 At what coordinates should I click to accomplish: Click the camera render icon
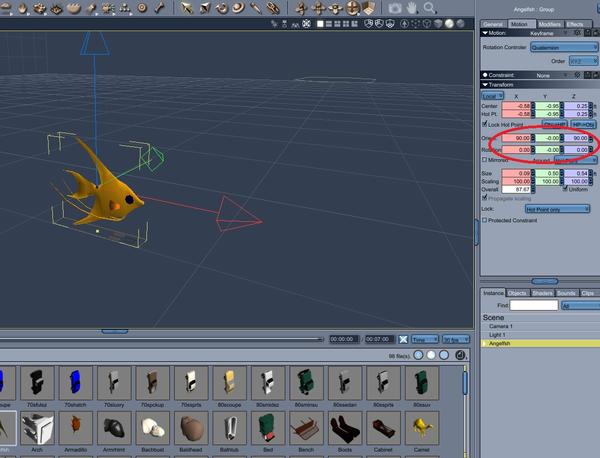pos(395,8)
